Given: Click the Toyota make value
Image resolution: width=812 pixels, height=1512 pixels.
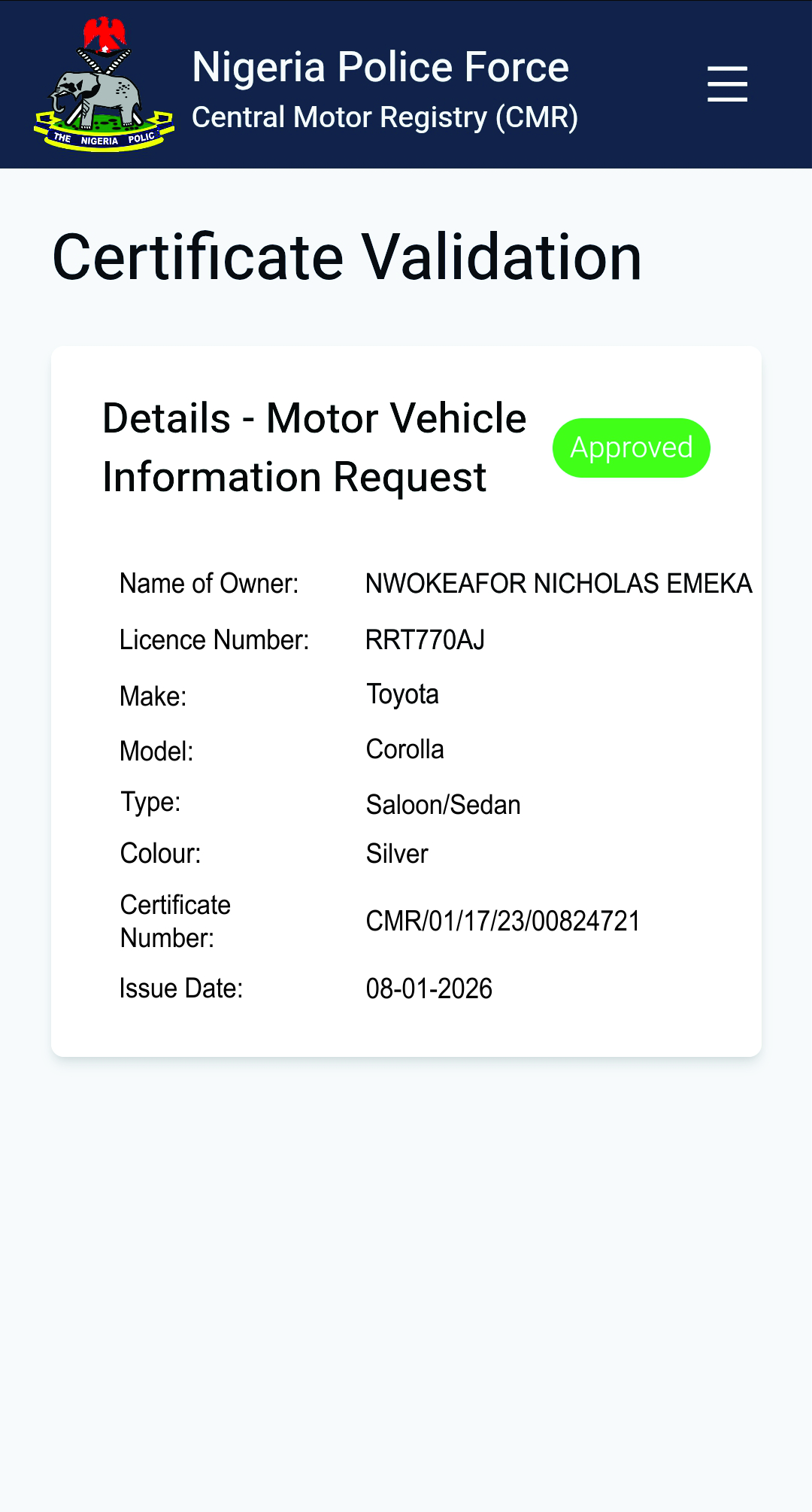Looking at the screenshot, I should coord(402,694).
